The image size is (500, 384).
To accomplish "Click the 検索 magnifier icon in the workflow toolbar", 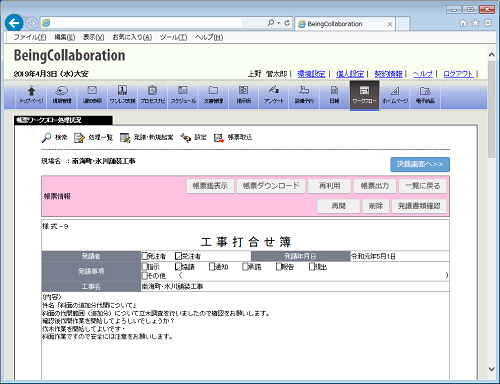I will click(47, 137).
